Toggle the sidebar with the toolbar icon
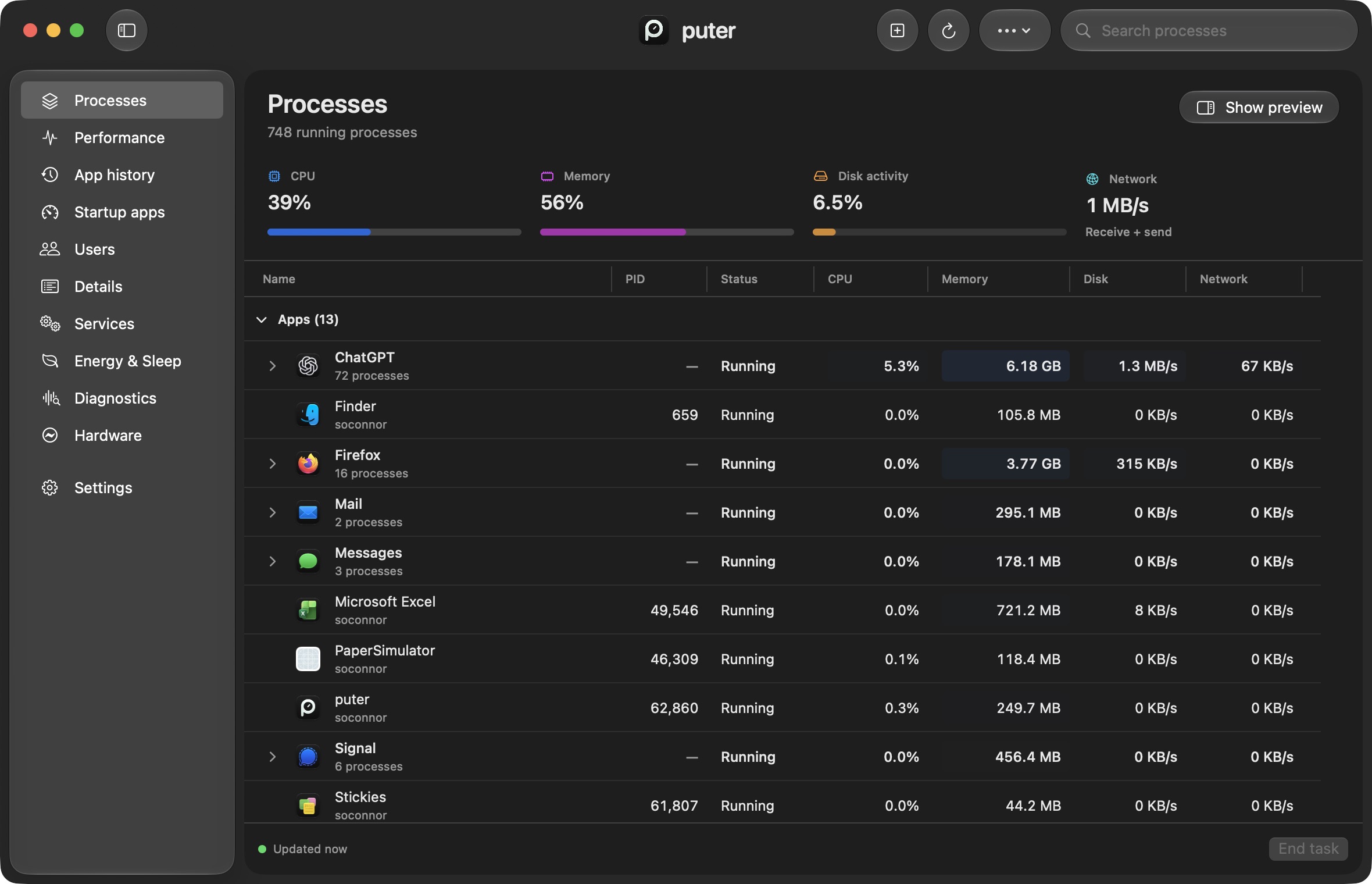The image size is (1372, 884). [x=126, y=30]
